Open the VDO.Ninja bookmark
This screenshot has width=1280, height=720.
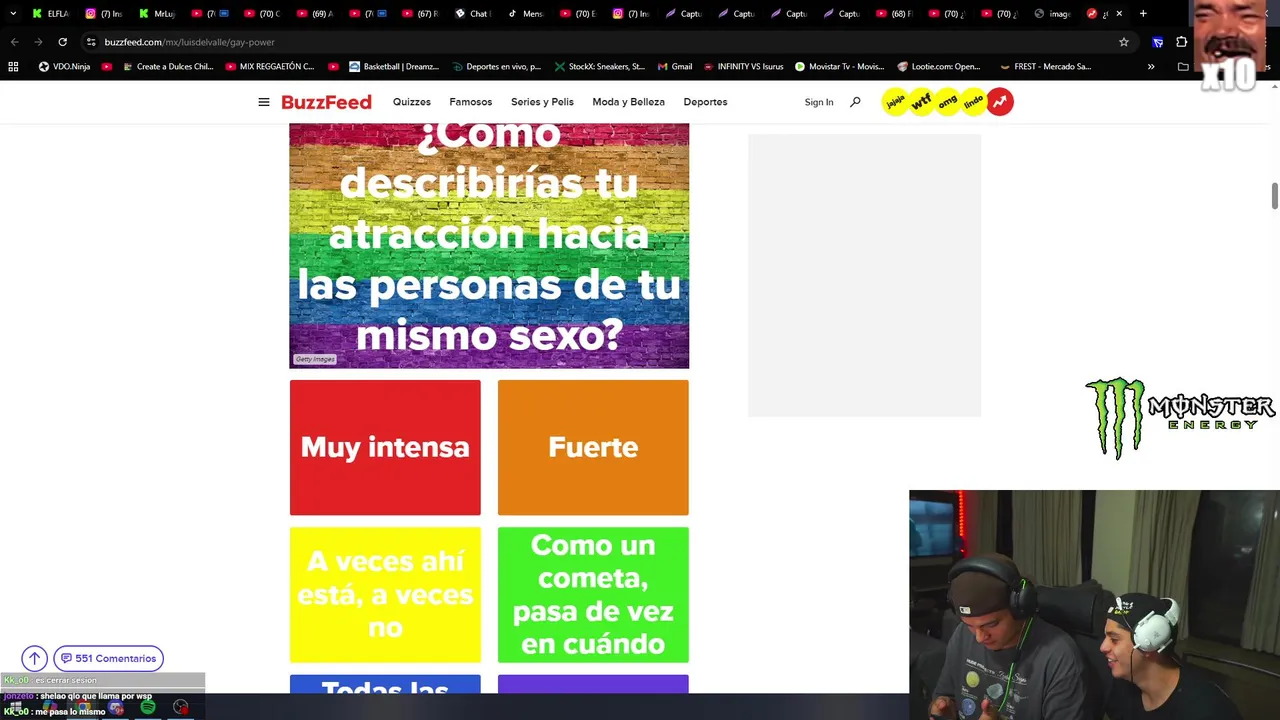(x=64, y=67)
